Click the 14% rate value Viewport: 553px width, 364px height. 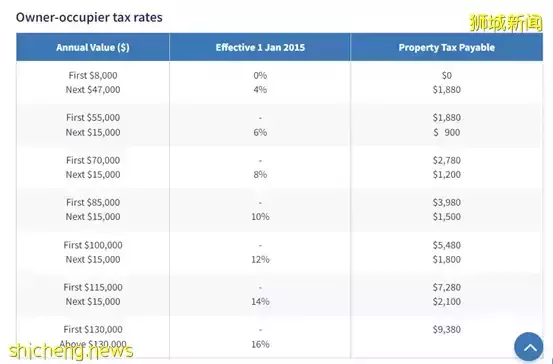point(260,302)
